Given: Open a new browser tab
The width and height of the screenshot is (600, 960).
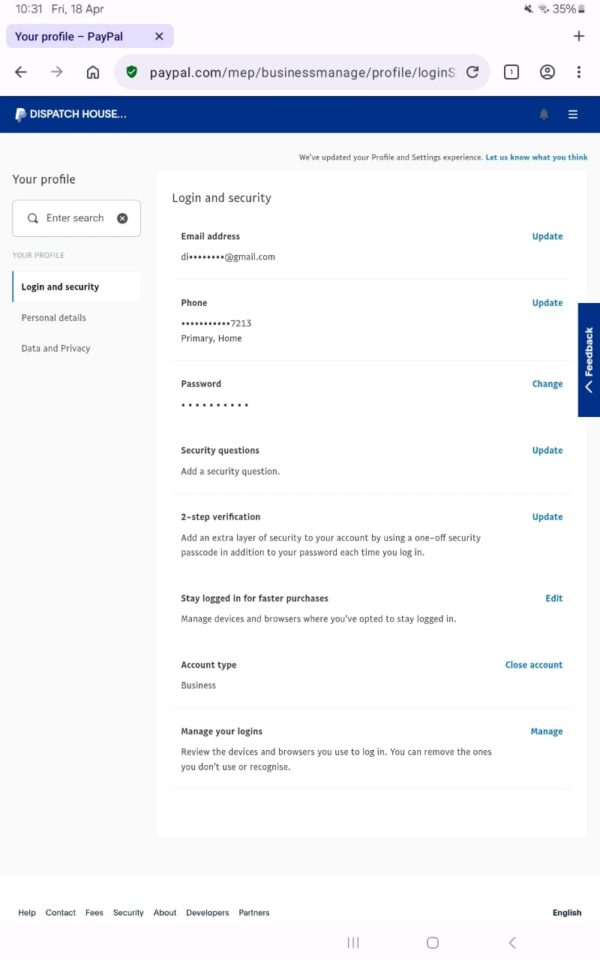Looking at the screenshot, I should [x=579, y=37].
